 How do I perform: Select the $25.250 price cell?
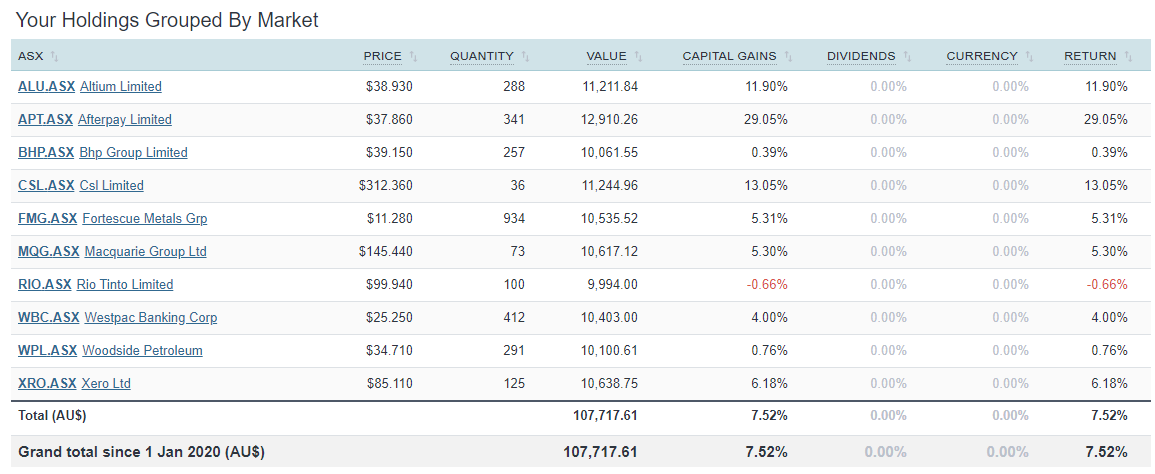click(390, 318)
